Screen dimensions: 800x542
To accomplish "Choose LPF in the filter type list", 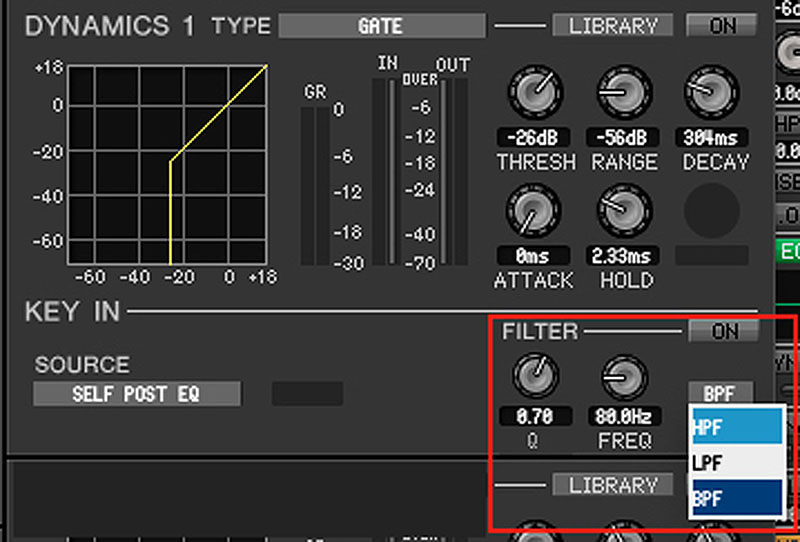I will point(737,462).
